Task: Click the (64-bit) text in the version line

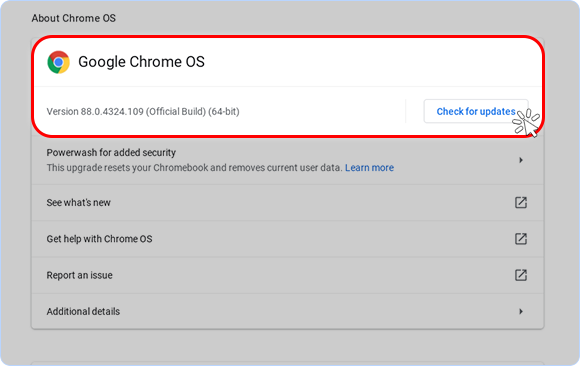Action: click(224, 111)
